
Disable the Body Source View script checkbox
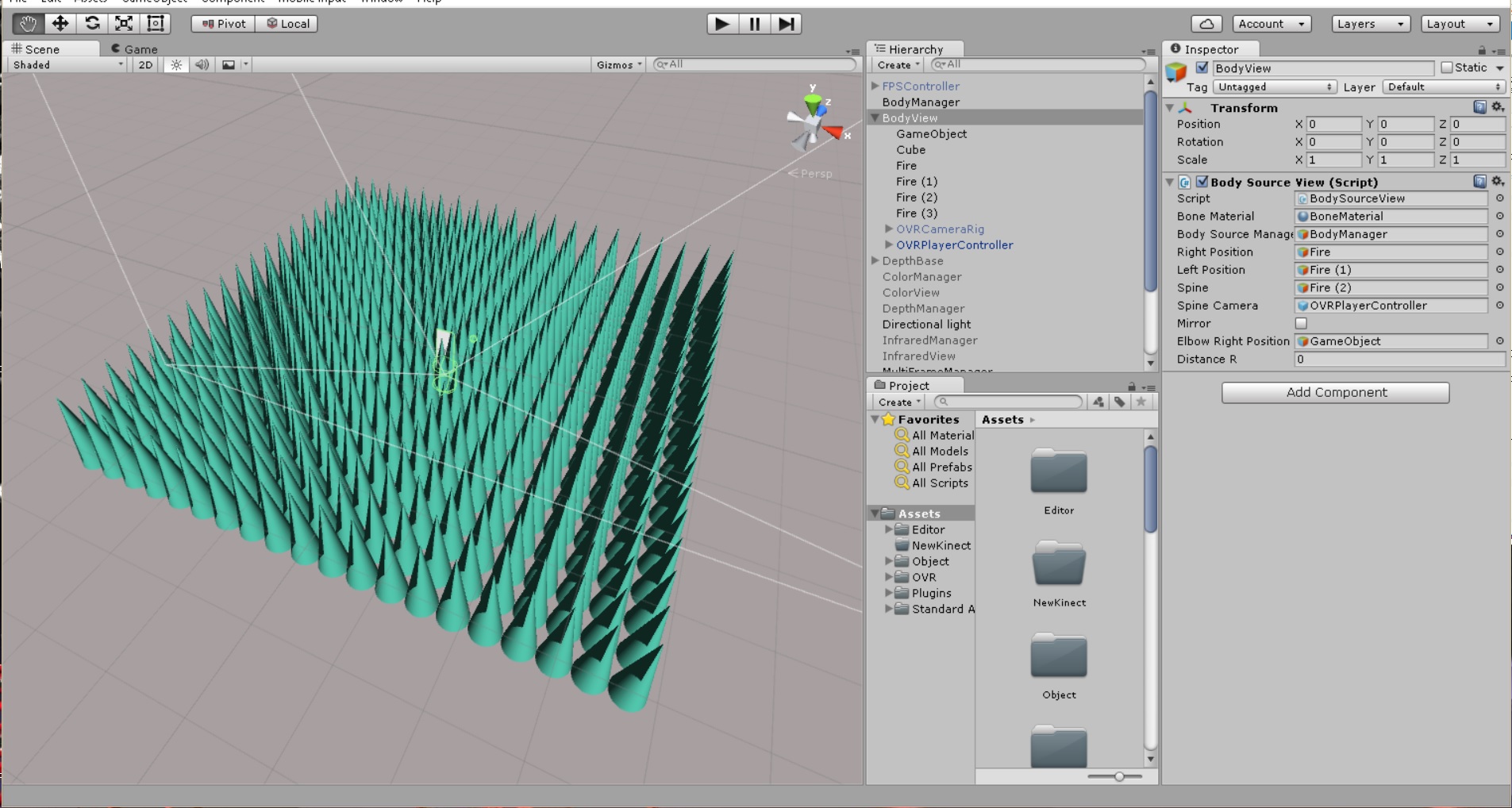pyautogui.click(x=1202, y=182)
